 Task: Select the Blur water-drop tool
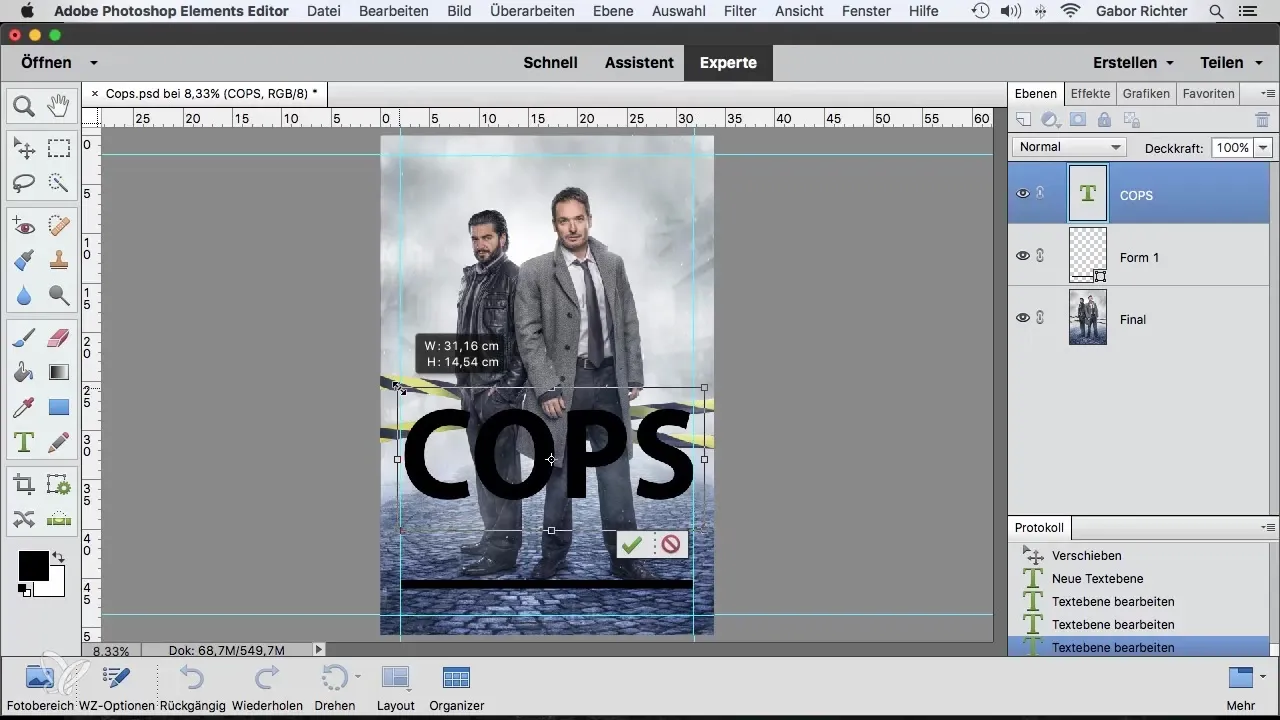coord(24,295)
